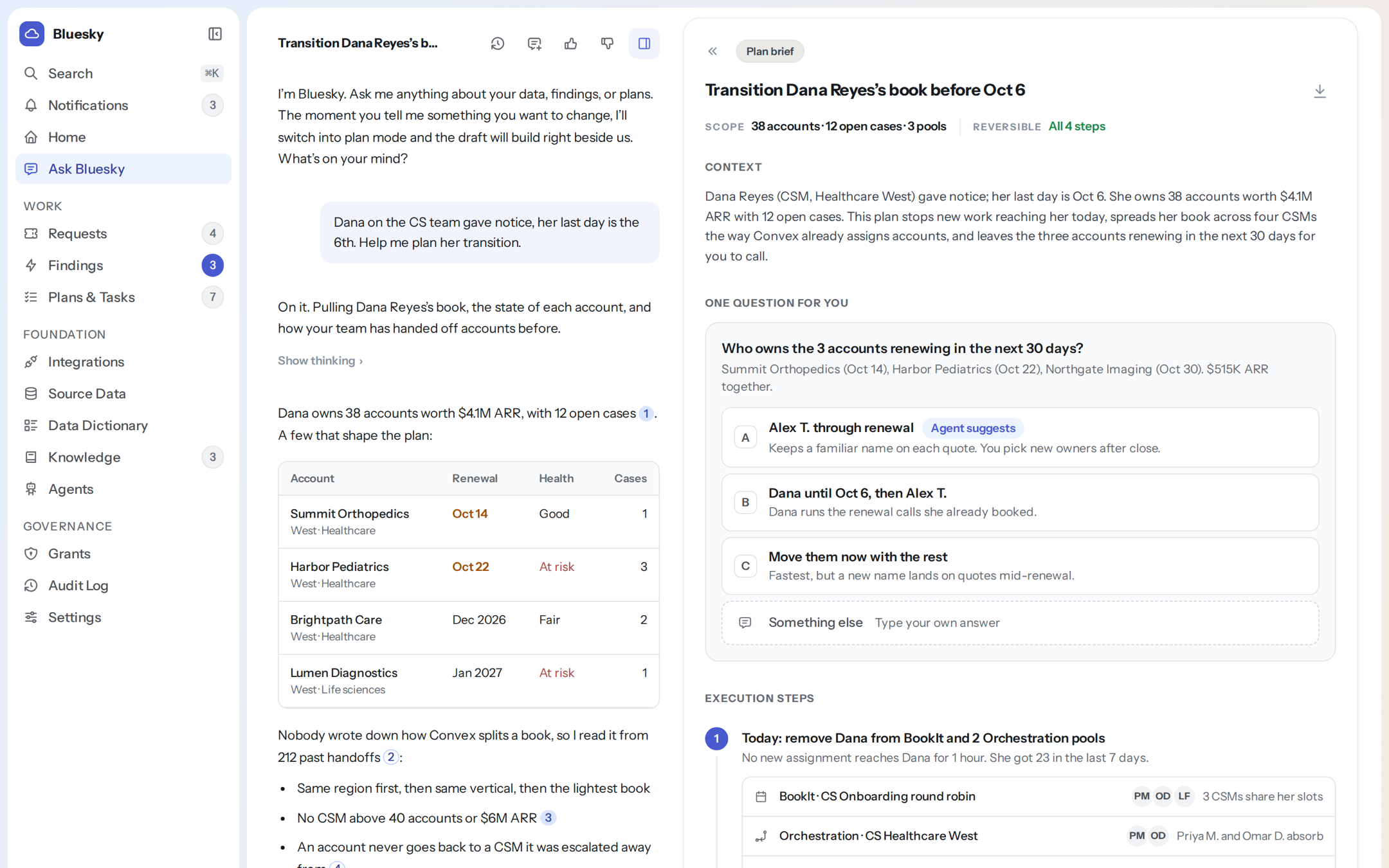This screenshot has height=868, width=1389.
Task: Download the plan brief
Action: pyautogui.click(x=1320, y=91)
